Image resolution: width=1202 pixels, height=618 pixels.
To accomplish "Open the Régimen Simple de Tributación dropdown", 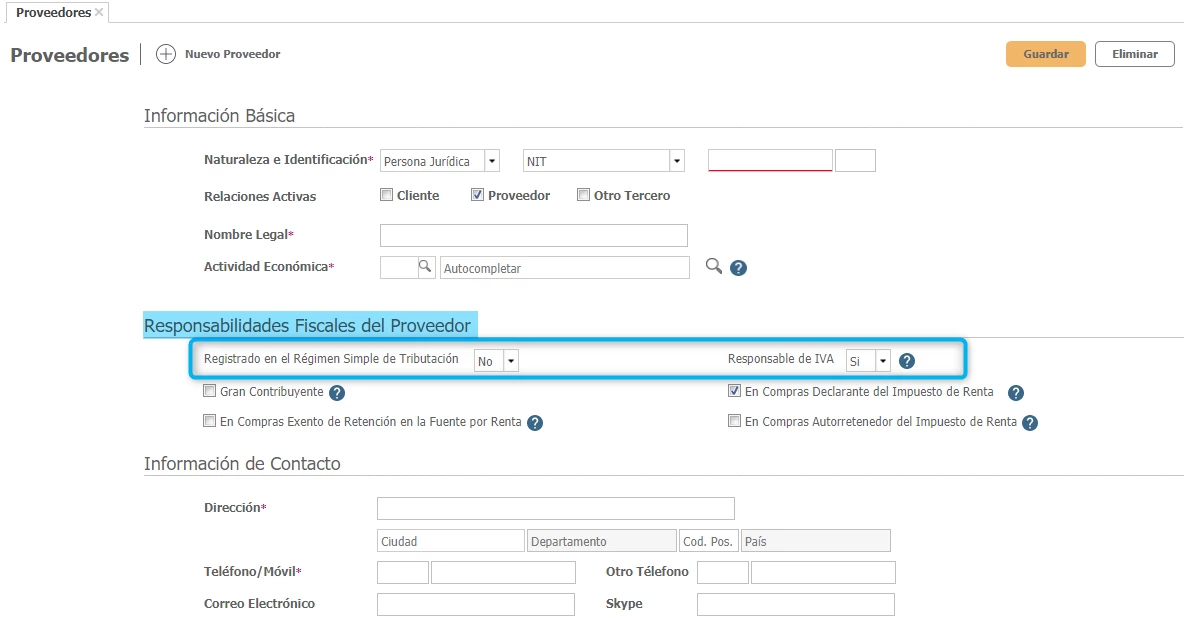I will tap(510, 361).
